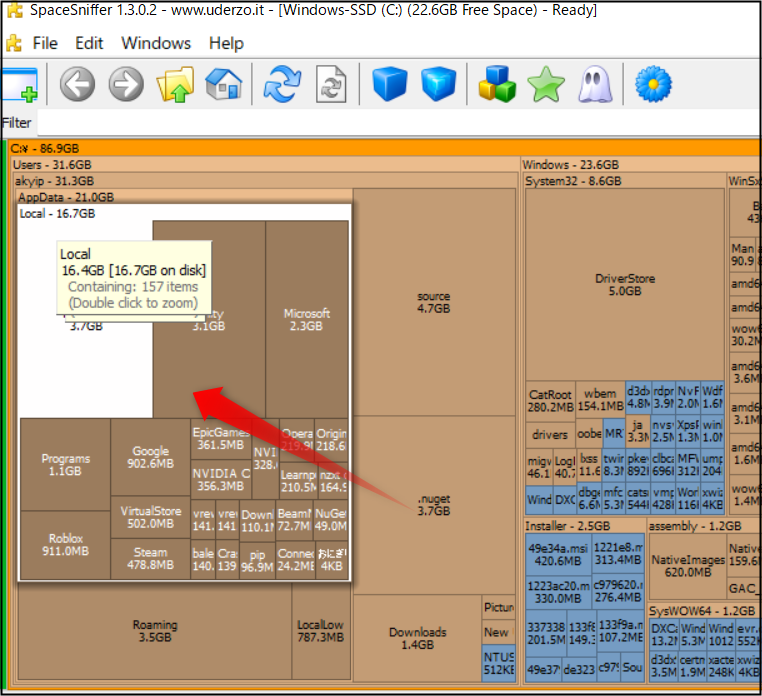Click the pip 96.9MB block
This screenshot has width=762, height=696.
tap(258, 560)
